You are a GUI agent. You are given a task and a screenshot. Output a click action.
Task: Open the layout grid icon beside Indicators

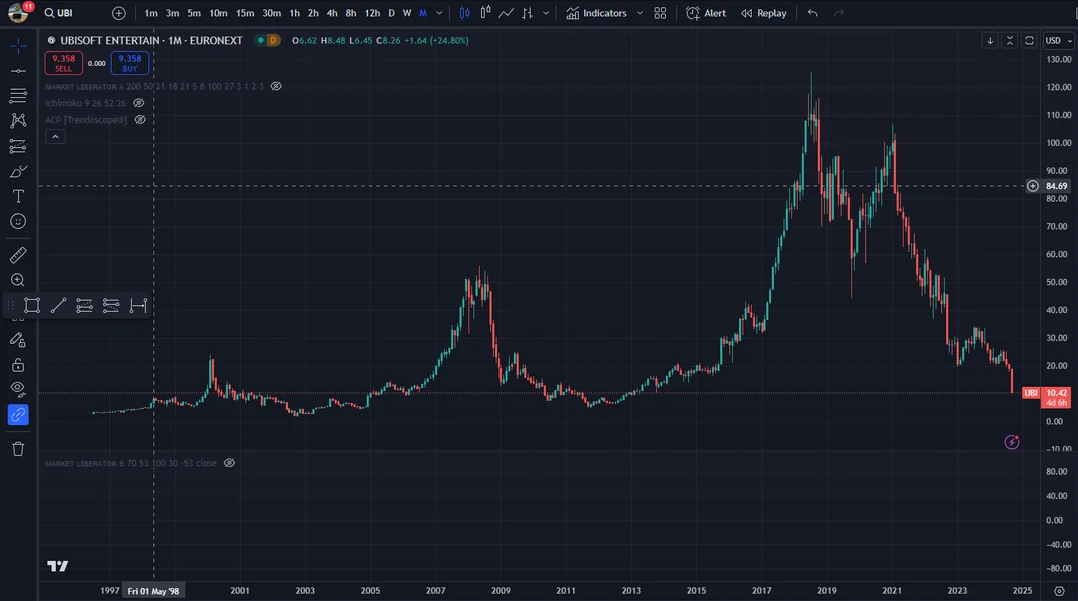[x=660, y=13]
